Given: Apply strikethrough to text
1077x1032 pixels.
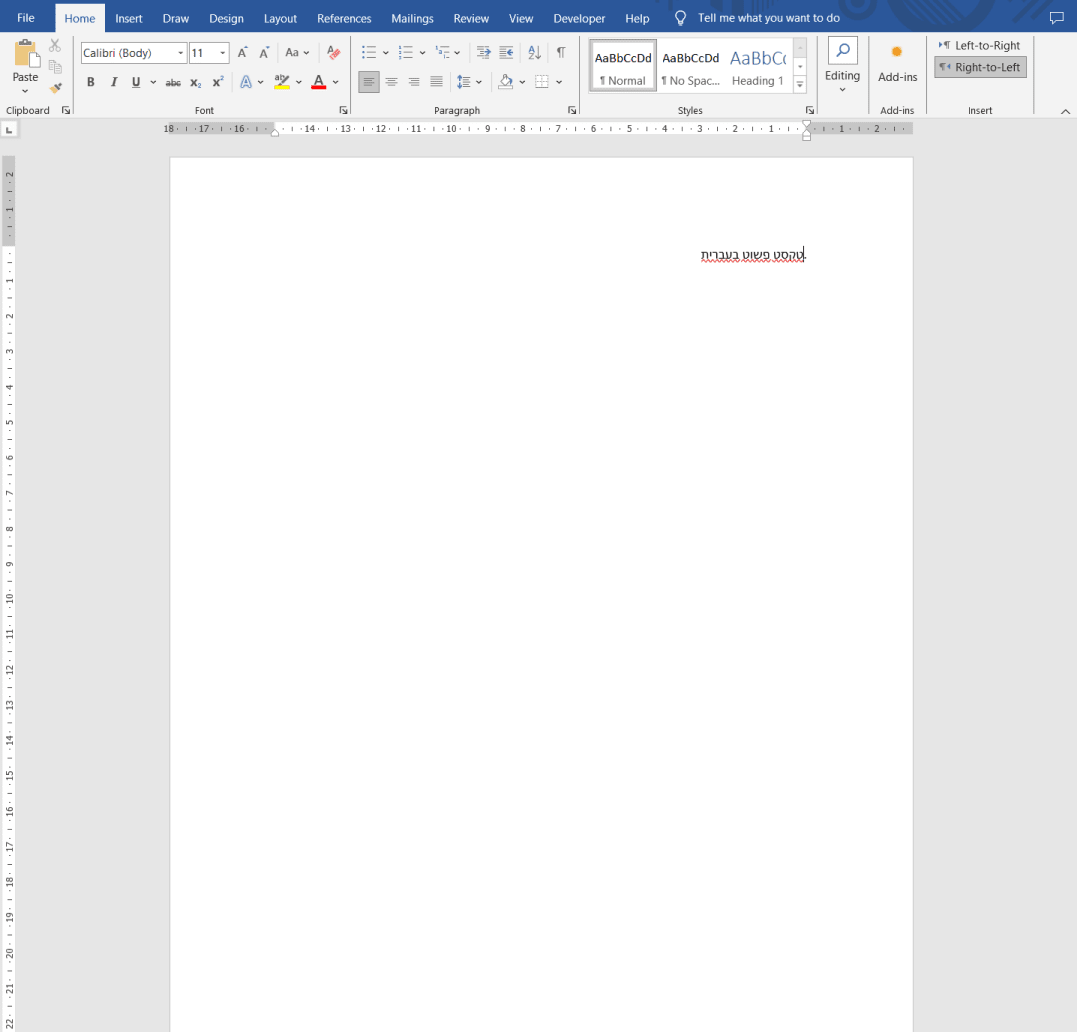Looking at the screenshot, I should point(173,82).
